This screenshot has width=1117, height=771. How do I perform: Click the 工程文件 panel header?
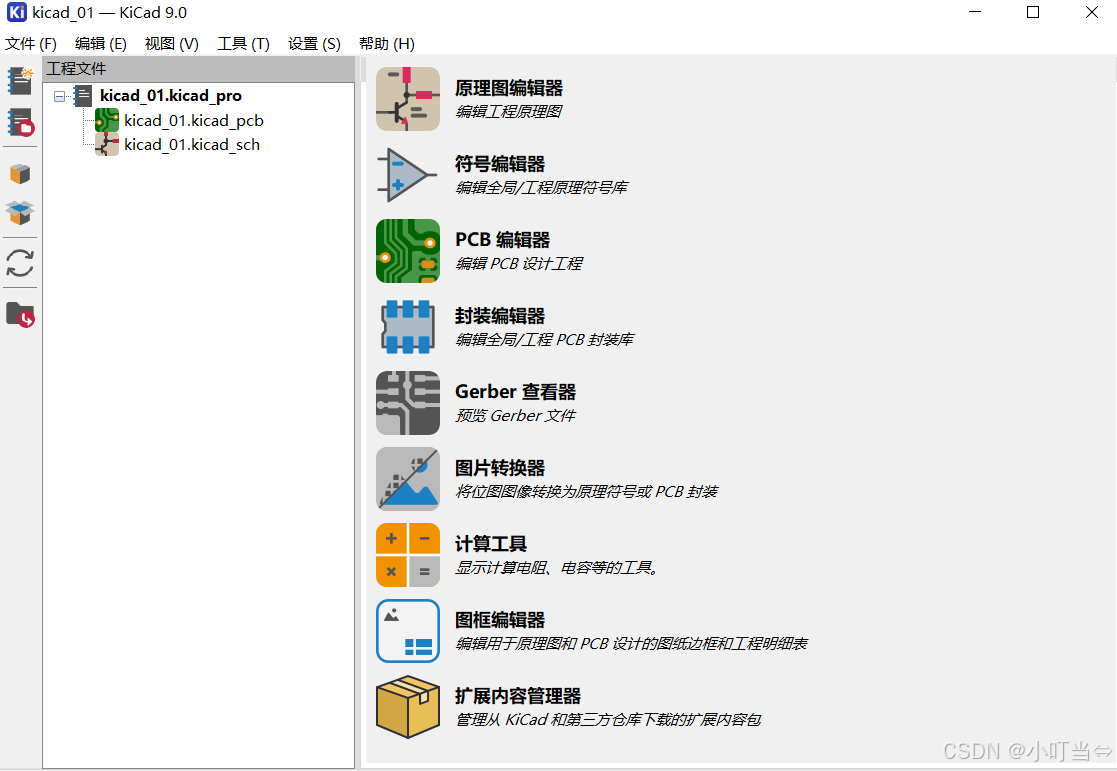click(199, 69)
